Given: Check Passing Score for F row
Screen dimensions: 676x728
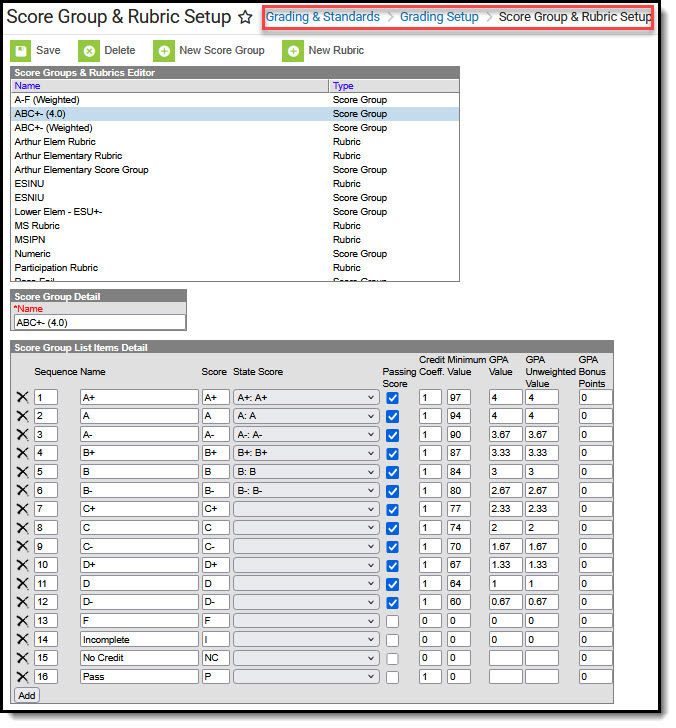Looking at the screenshot, I should (x=392, y=622).
